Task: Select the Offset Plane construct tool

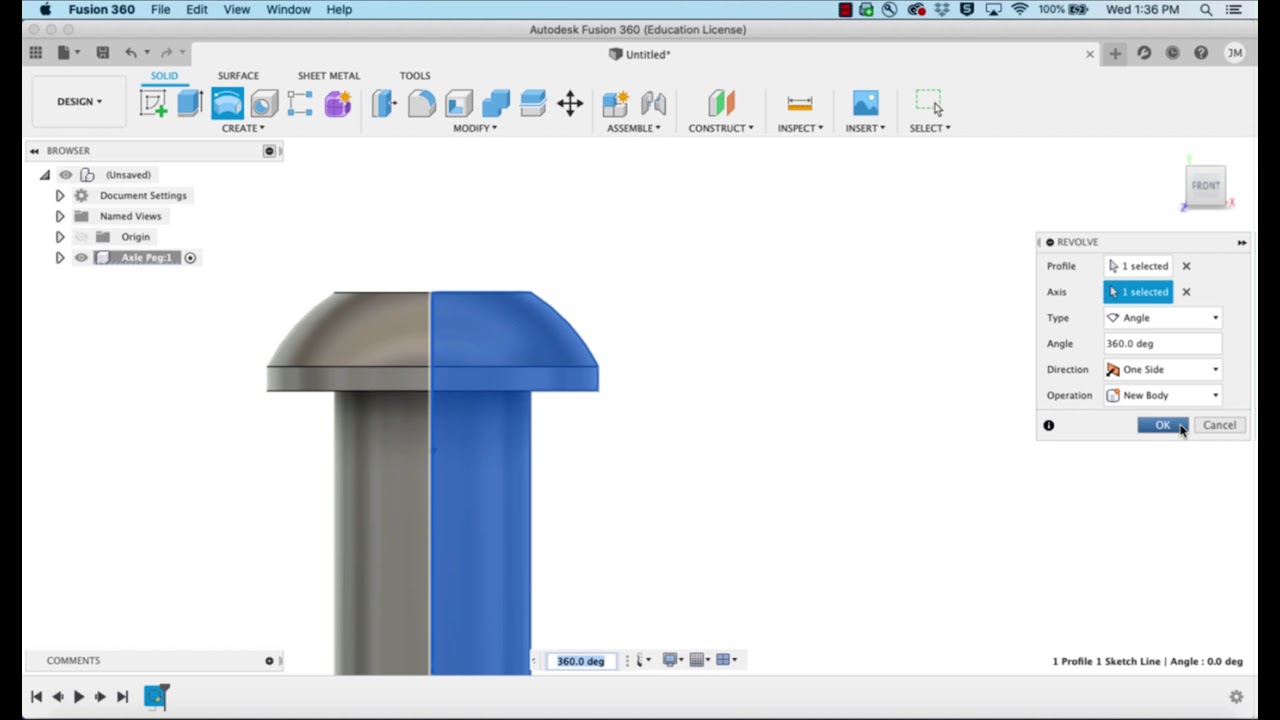Action: [721, 103]
